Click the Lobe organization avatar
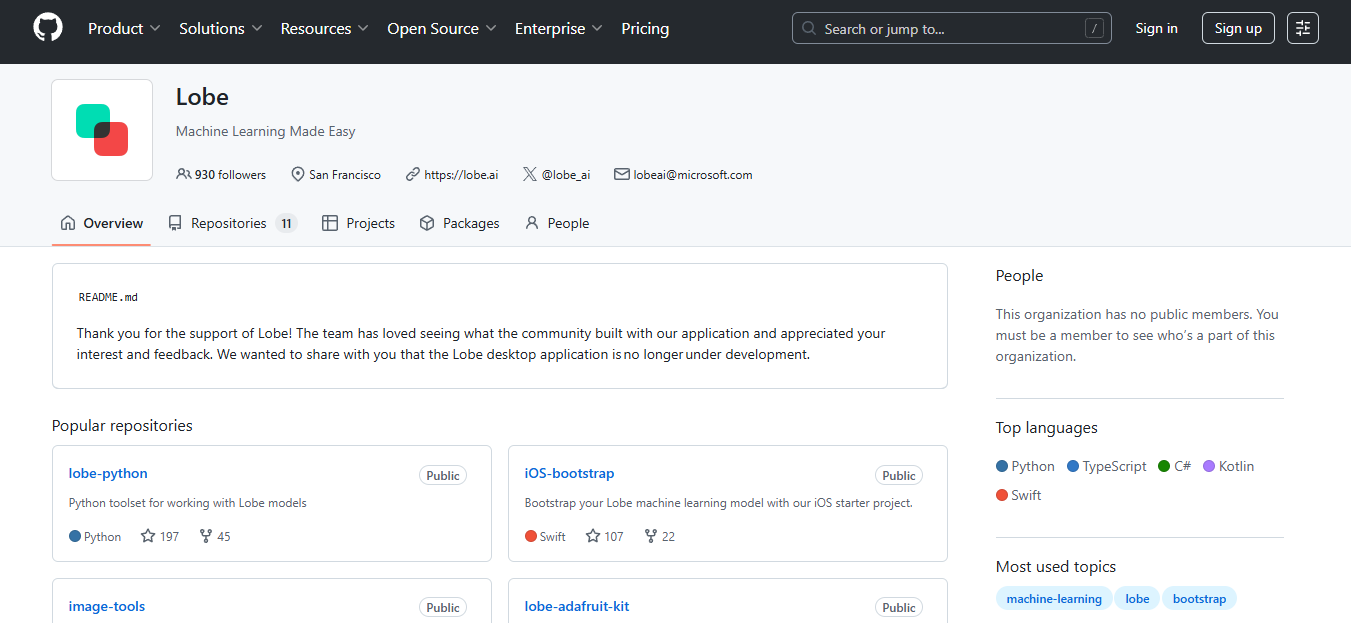Viewport: 1351px width, 623px height. pyautogui.click(x=102, y=130)
